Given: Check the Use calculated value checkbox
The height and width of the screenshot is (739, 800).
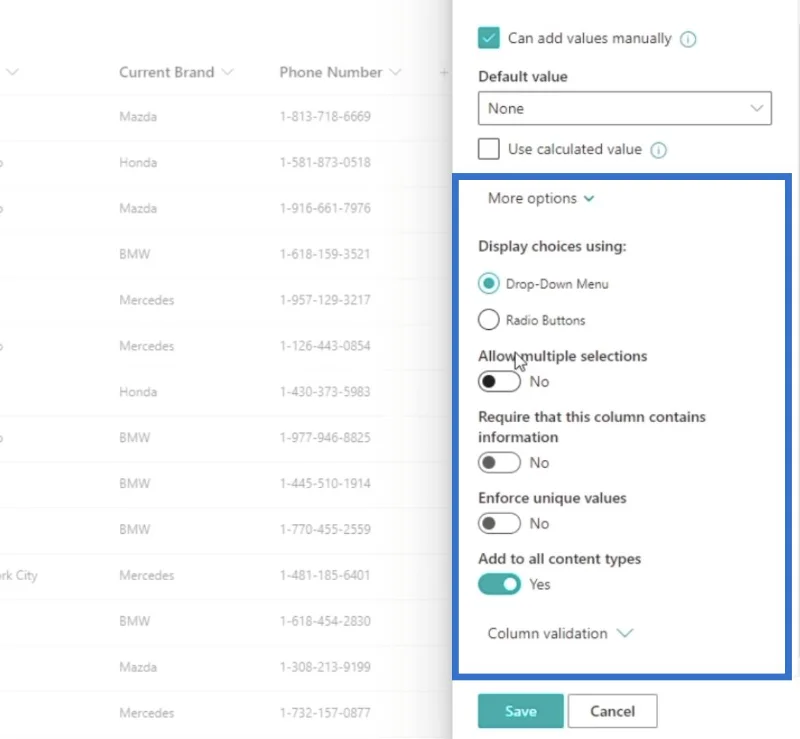Looking at the screenshot, I should point(489,149).
